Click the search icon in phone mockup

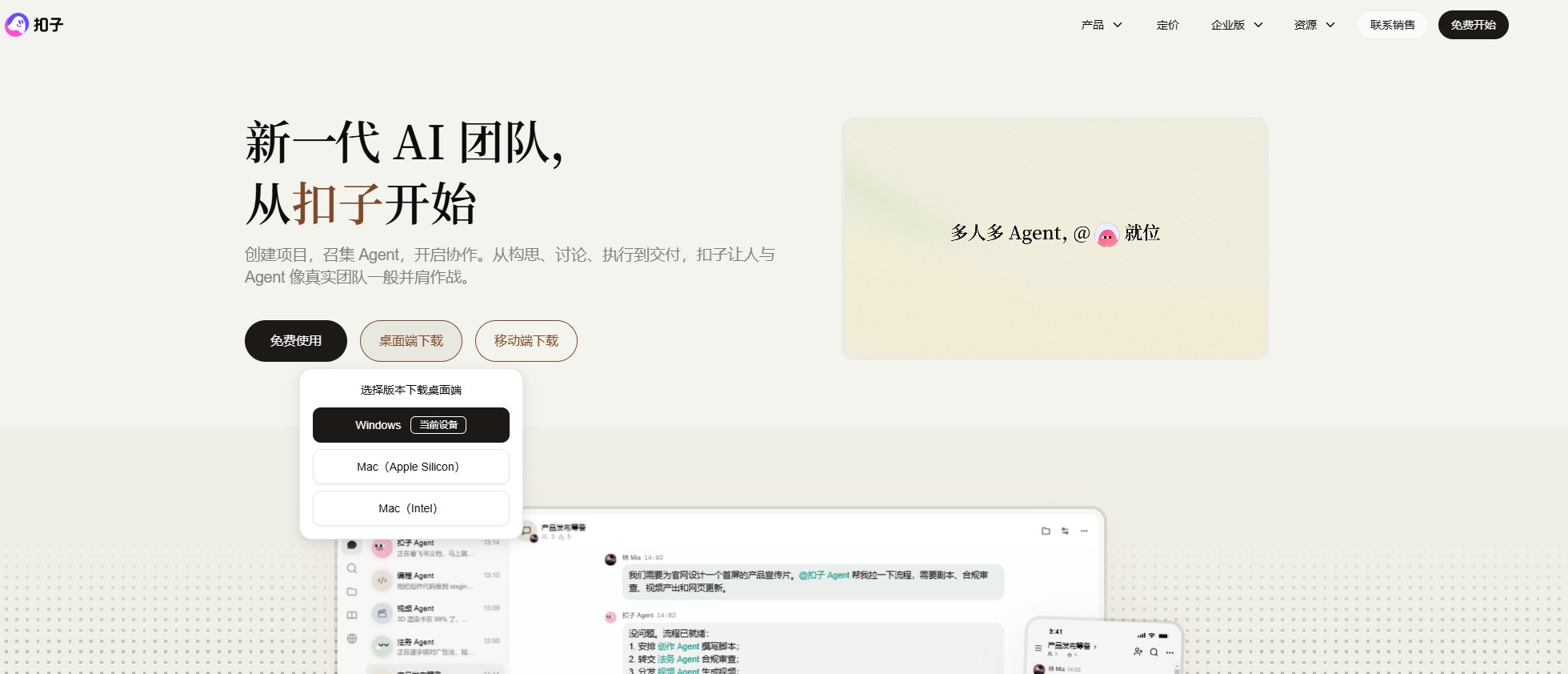(1154, 652)
